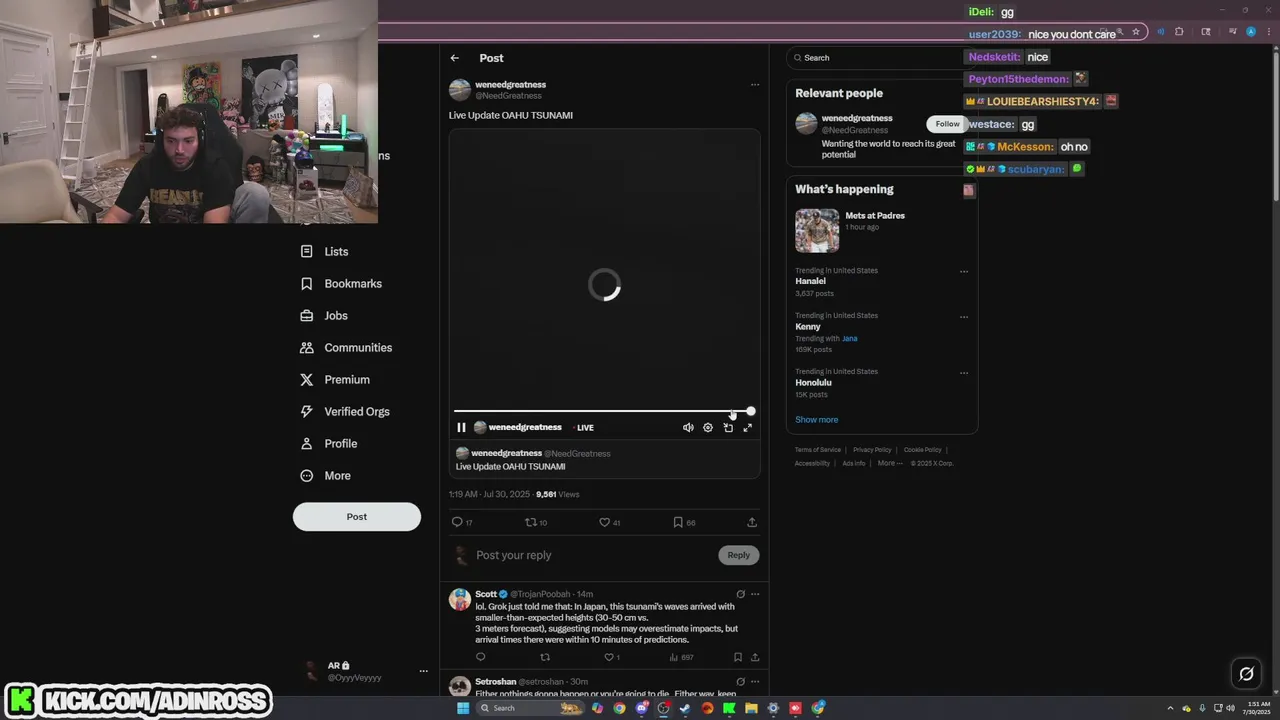Go back using the Post header arrow
Screen dimensions: 1280x720
[x=454, y=58]
